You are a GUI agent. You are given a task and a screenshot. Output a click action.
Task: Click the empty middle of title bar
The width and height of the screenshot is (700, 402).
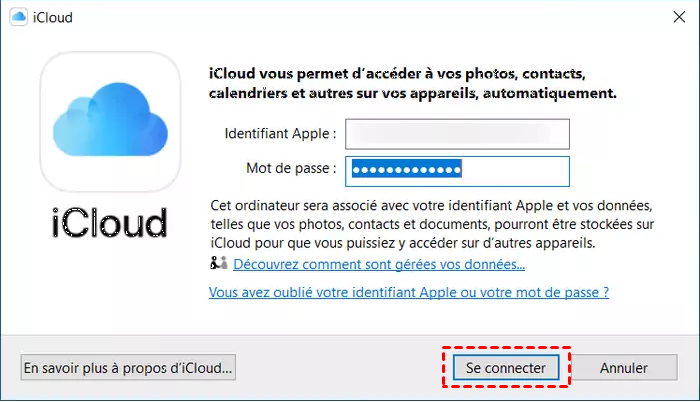pyautogui.click(x=350, y=17)
